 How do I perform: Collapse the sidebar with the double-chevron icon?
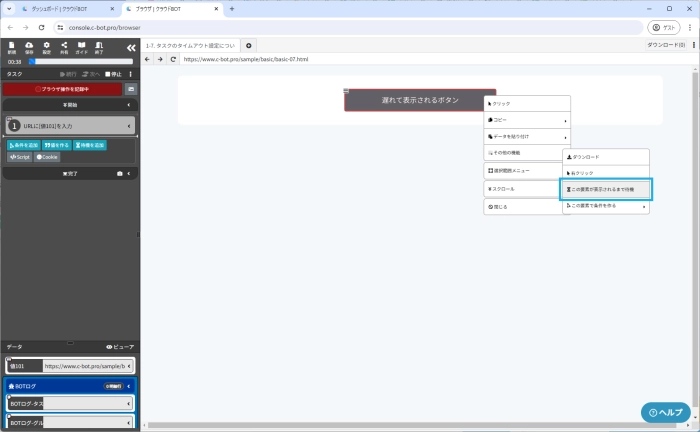tap(130, 47)
